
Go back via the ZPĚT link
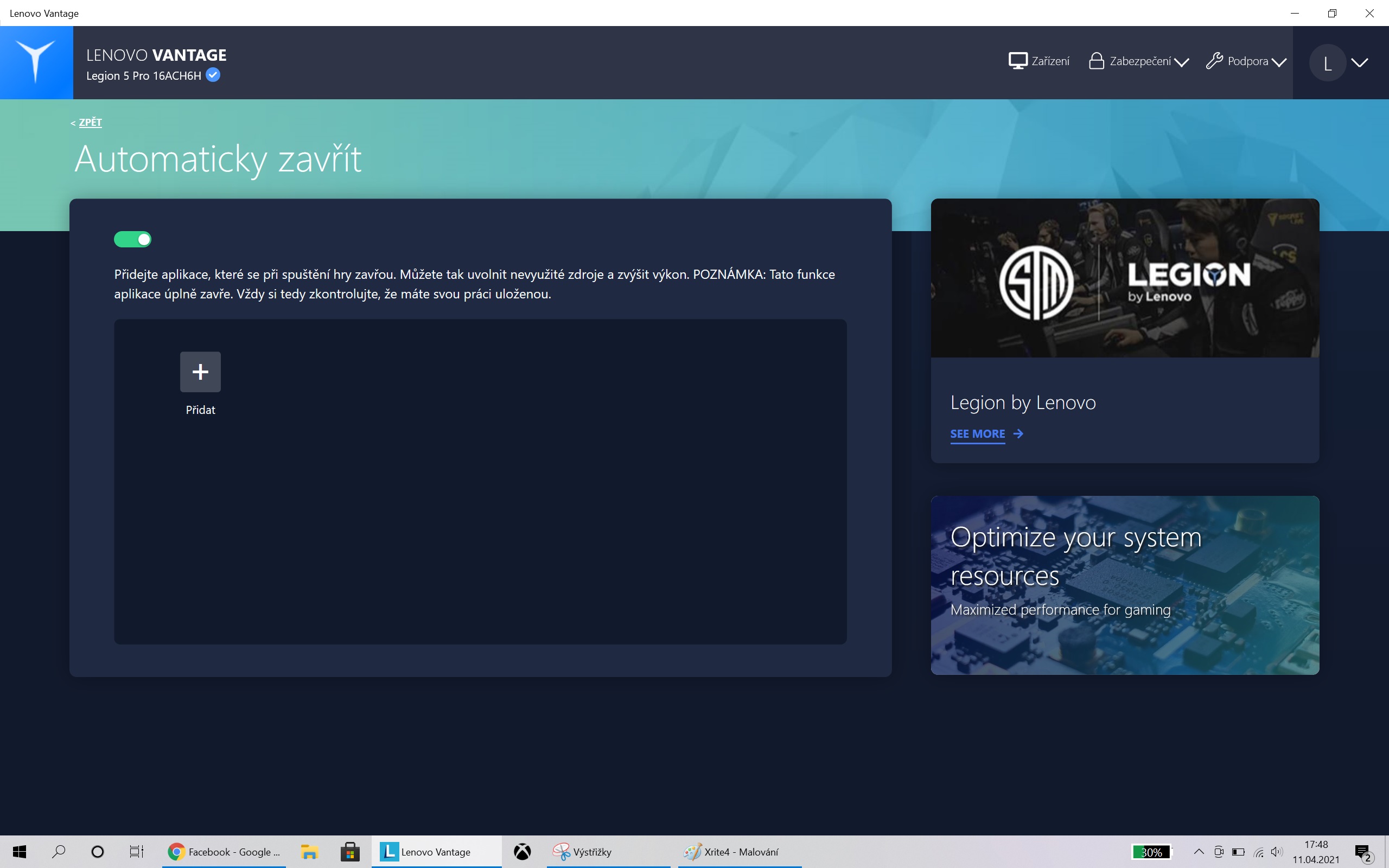(x=90, y=122)
